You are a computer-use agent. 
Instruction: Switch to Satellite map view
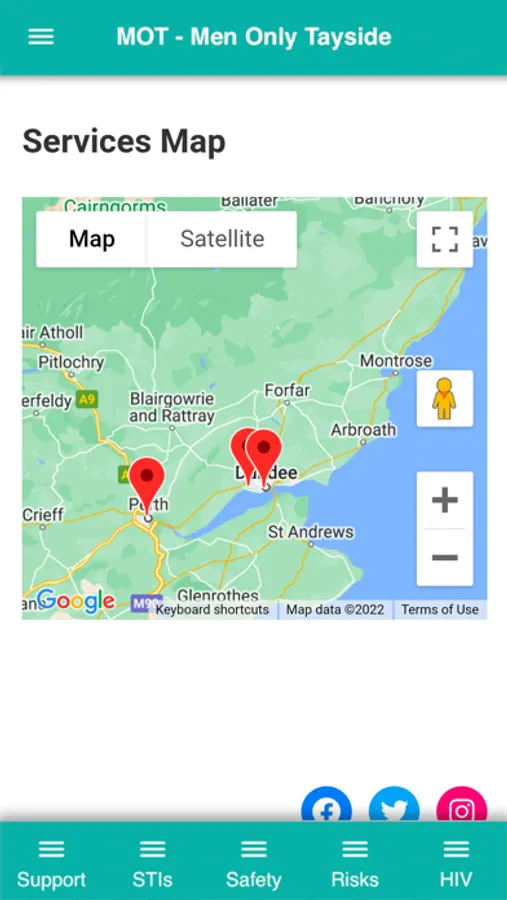click(222, 239)
